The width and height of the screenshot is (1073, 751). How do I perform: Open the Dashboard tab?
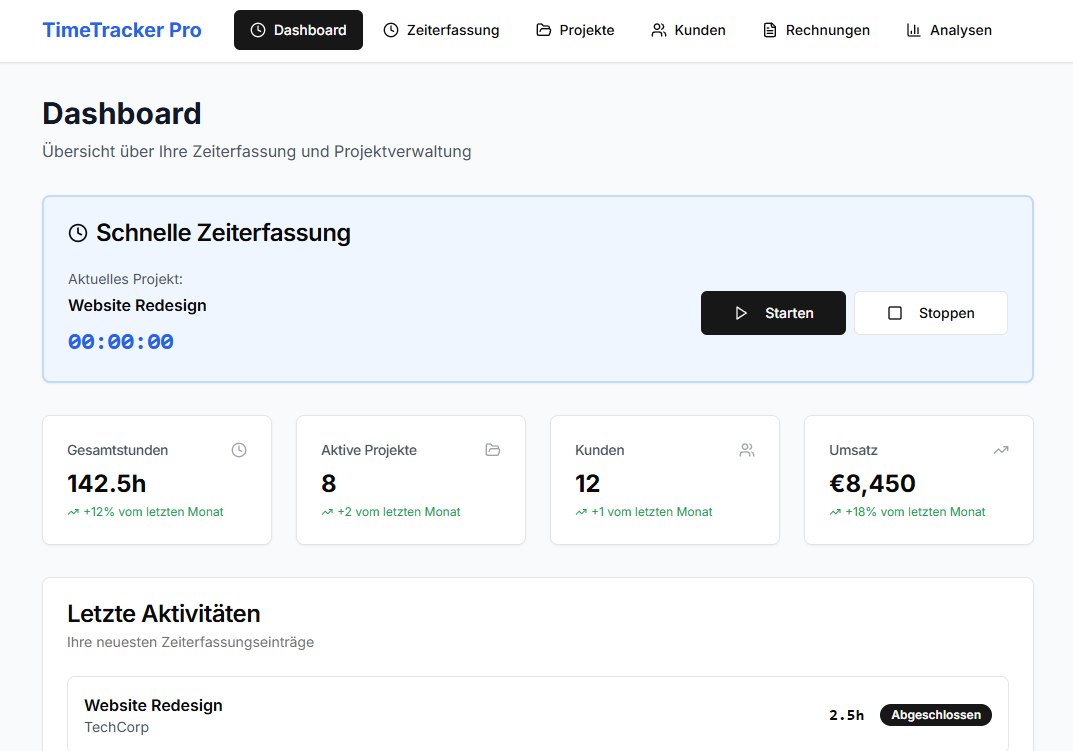[x=298, y=30]
